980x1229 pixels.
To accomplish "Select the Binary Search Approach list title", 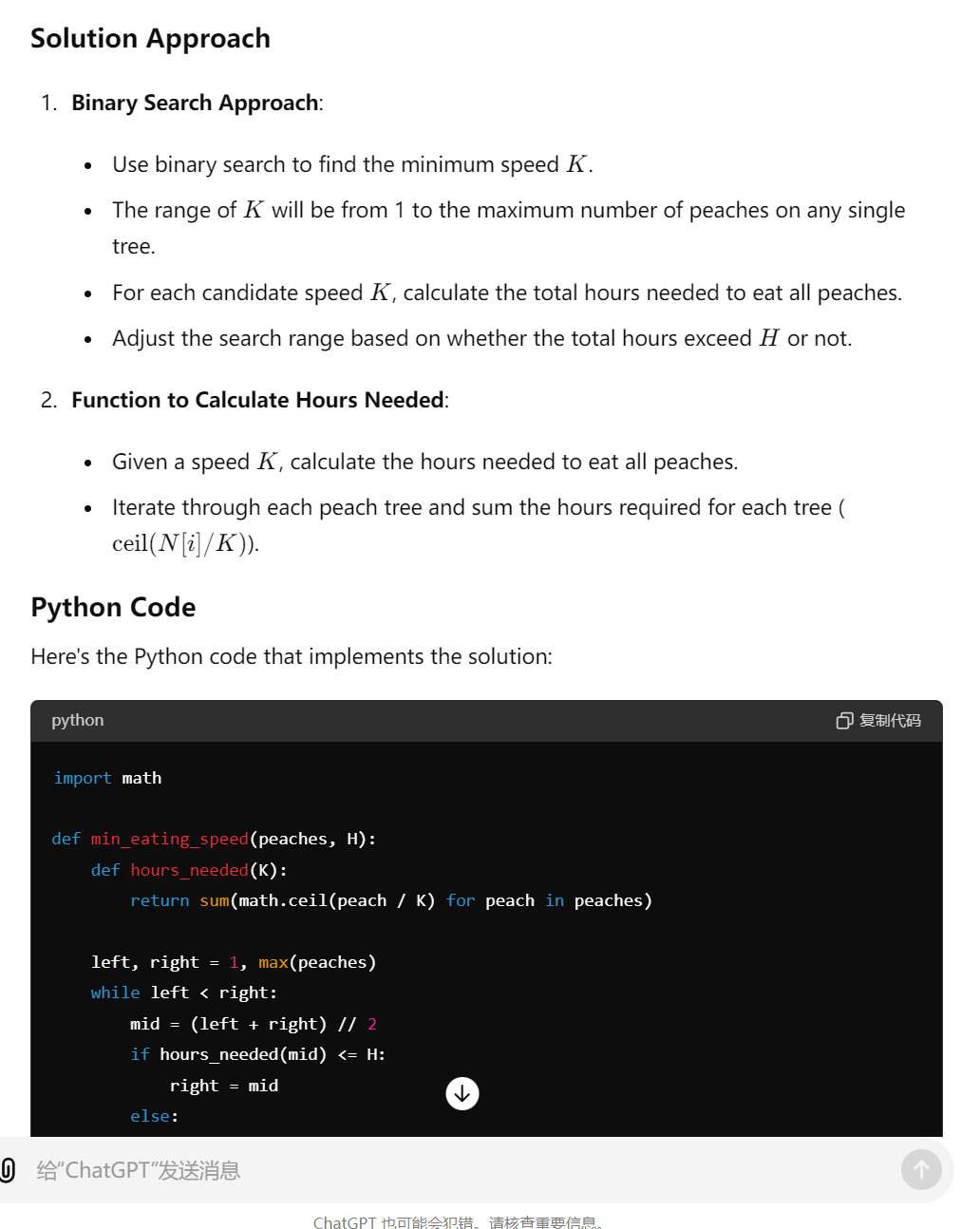I will pos(195,103).
